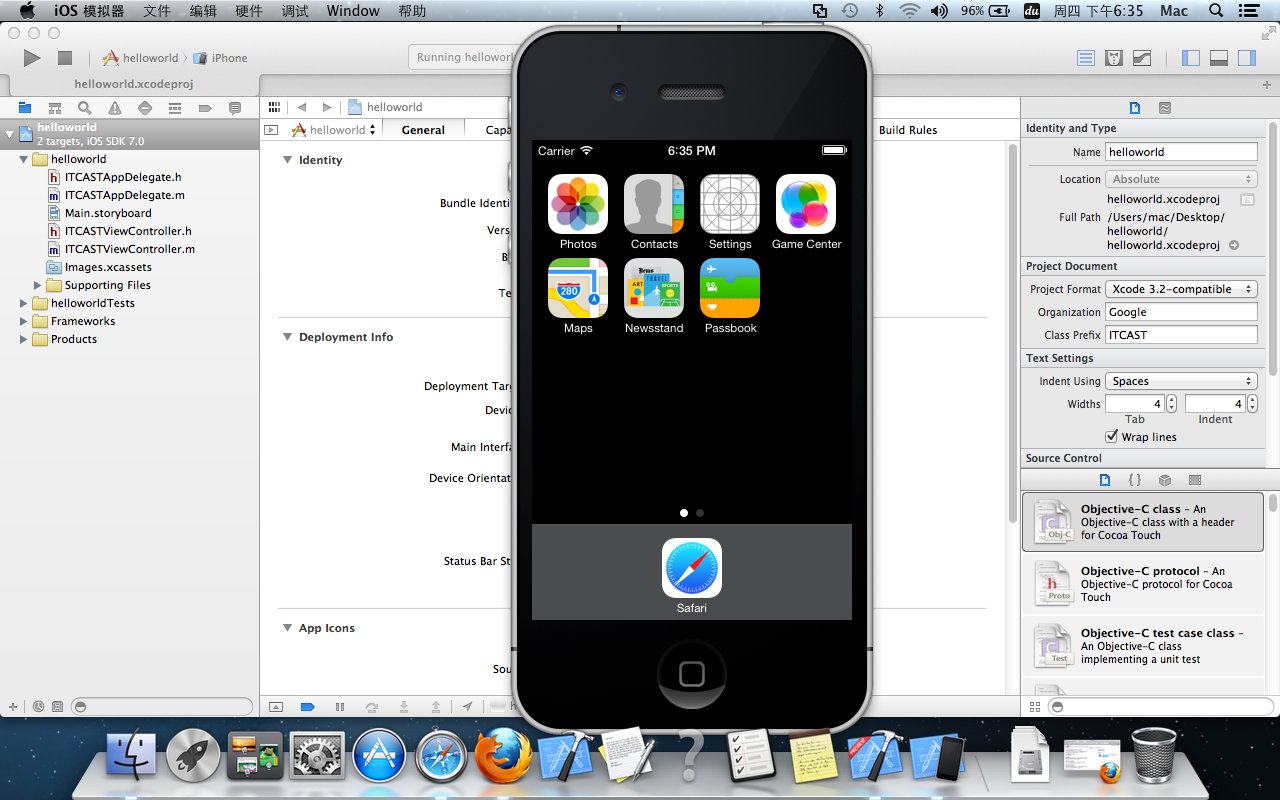Hide the debug area with the bar toggle
The height and width of the screenshot is (800, 1280).
click(x=276, y=707)
